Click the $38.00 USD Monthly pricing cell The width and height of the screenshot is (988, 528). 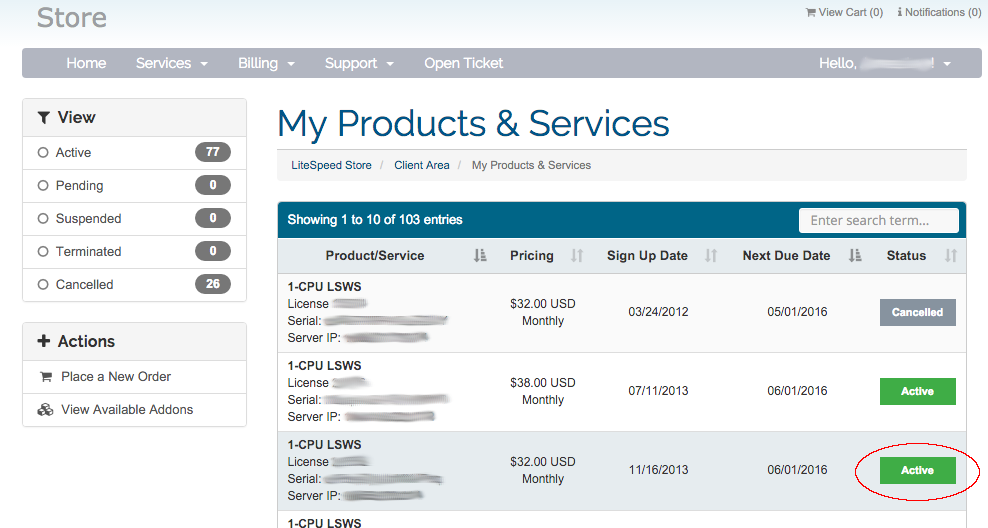[x=543, y=391]
